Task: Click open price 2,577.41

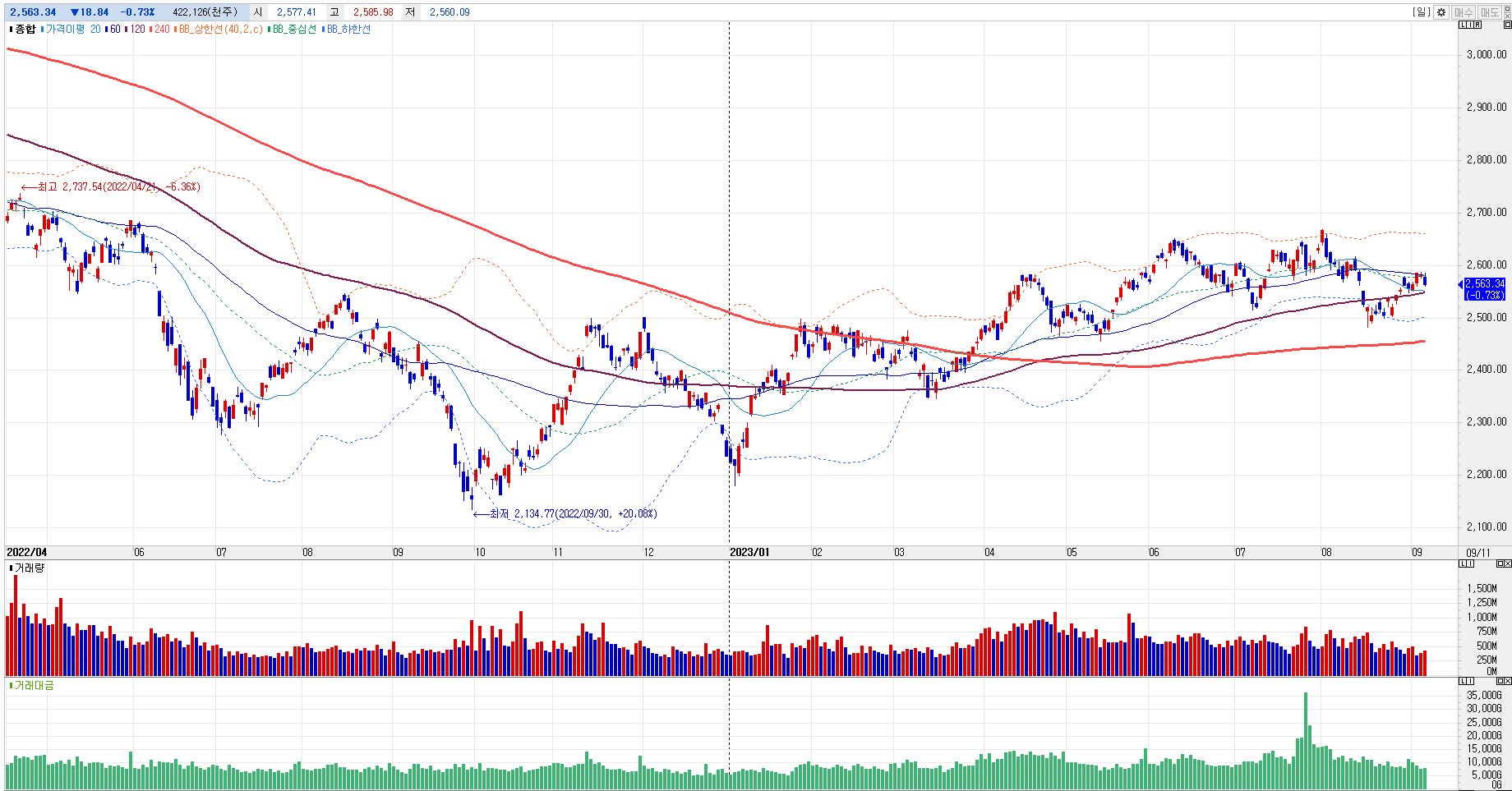Action: pyautogui.click(x=297, y=11)
